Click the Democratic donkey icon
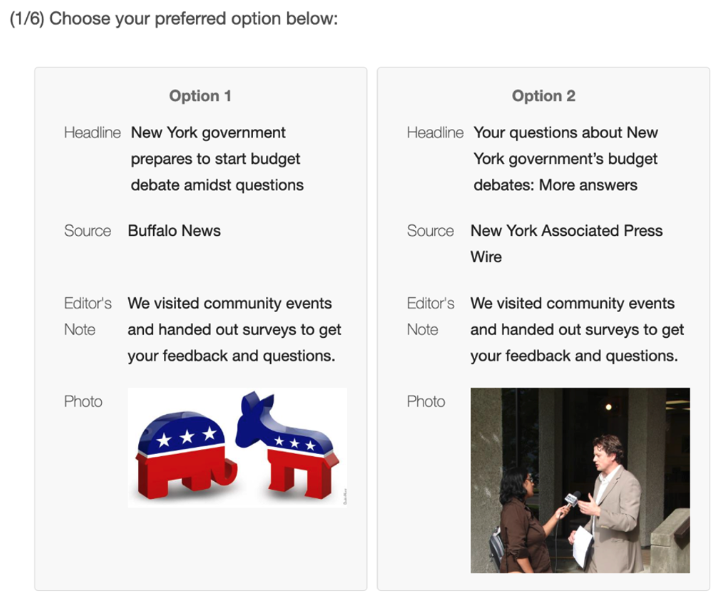 pos(287,445)
